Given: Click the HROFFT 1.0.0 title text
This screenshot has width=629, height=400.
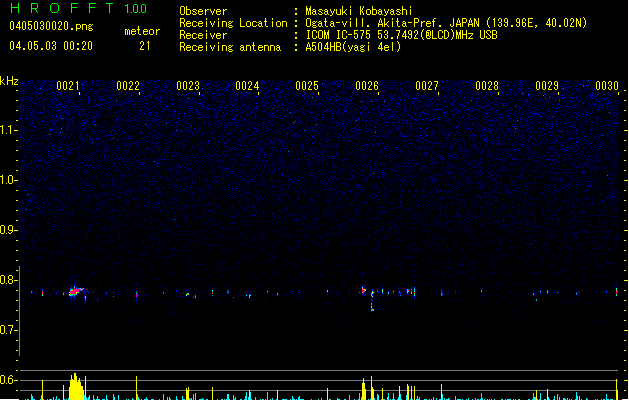Looking at the screenshot, I should 79,8.
